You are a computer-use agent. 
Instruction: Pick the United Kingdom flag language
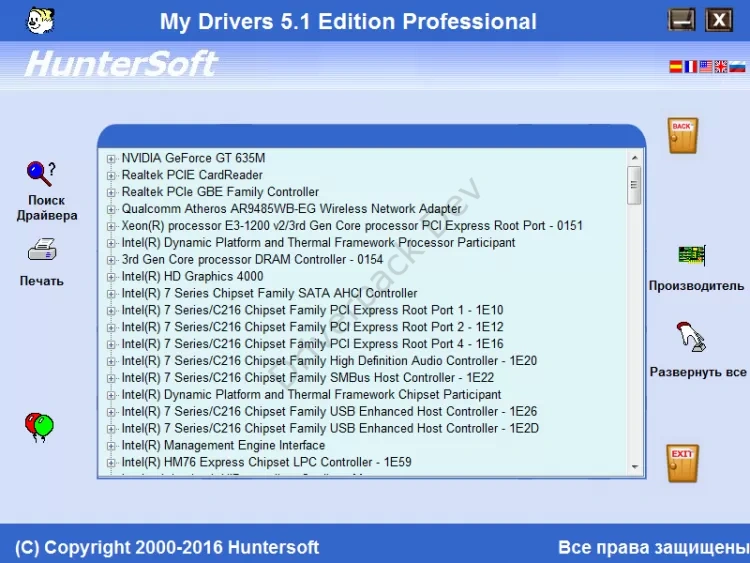point(721,67)
